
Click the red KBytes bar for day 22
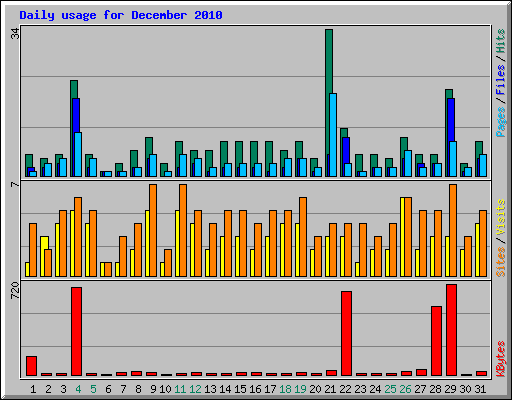[346, 333]
